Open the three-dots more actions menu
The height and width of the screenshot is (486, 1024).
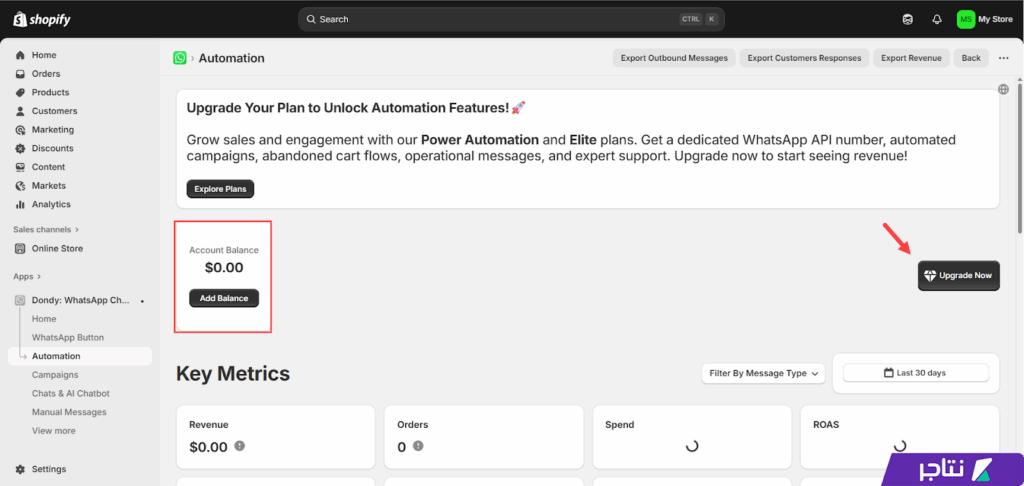coord(1004,58)
